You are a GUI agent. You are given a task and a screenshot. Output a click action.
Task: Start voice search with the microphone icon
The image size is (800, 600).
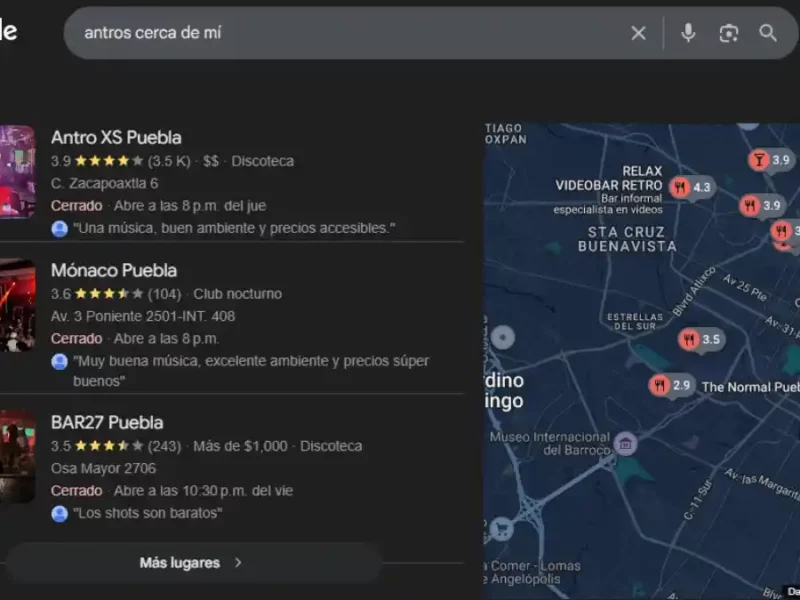point(688,33)
